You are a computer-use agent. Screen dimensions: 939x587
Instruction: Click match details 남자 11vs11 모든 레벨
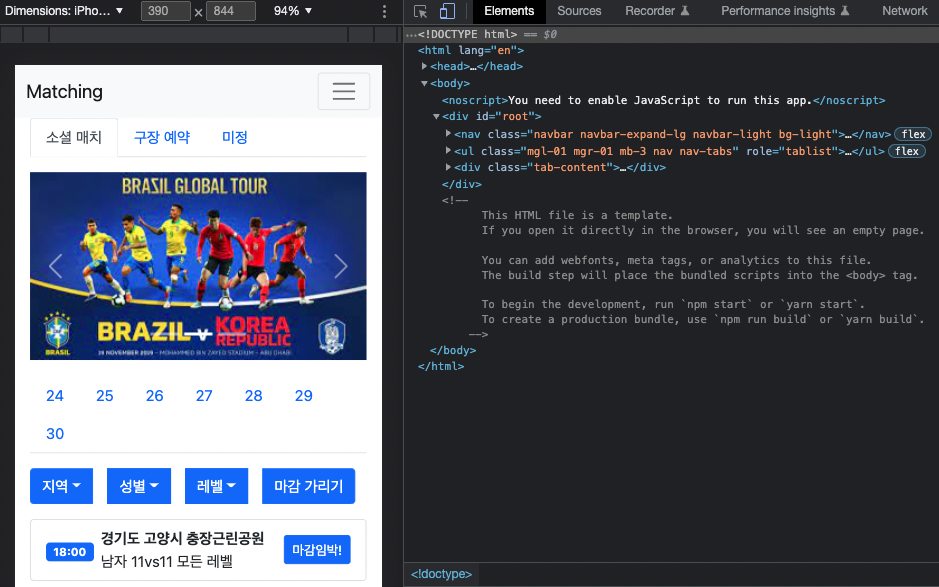point(167,561)
